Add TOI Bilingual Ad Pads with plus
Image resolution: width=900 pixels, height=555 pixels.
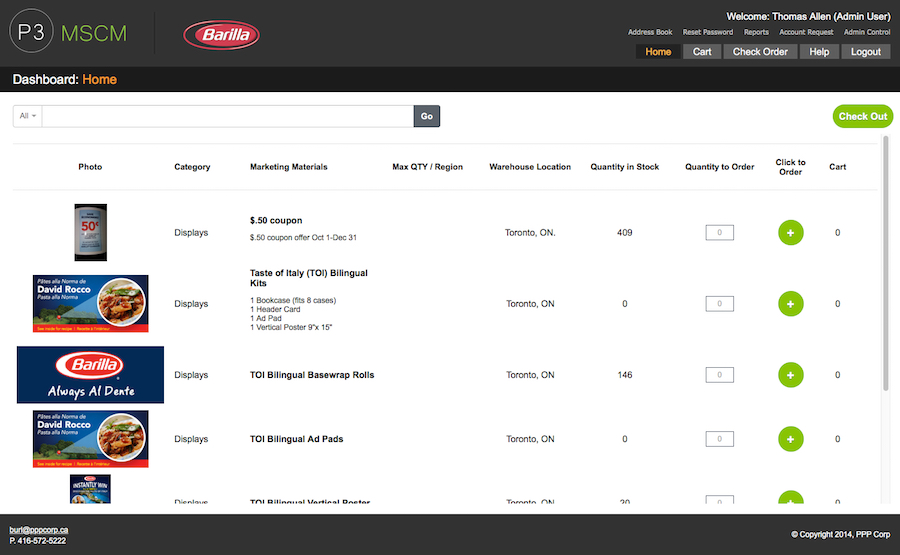pyautogui.click(x=790, y=439)
